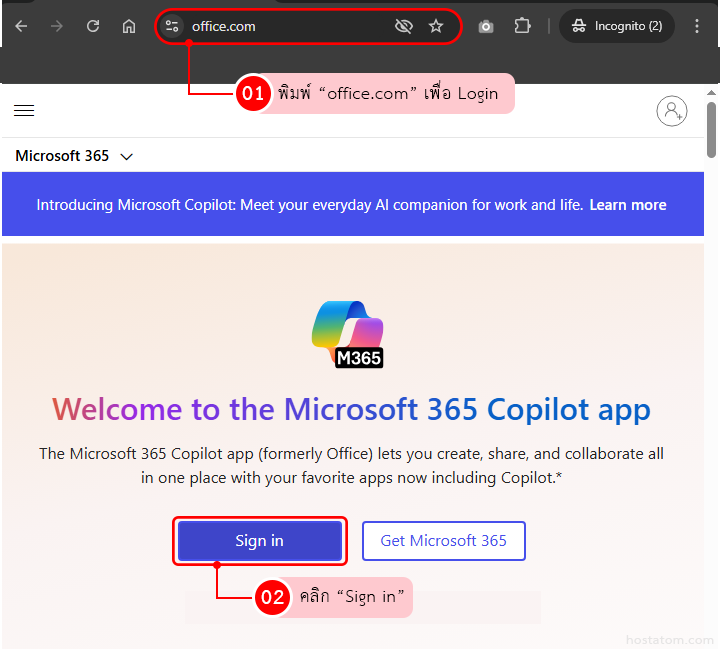Click the M365 Copilot logo
The width and height of the screenshot is (720, 649).
348,333
